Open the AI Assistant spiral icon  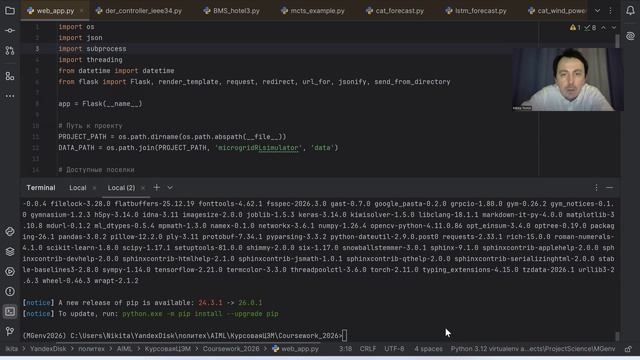(630, 36)
